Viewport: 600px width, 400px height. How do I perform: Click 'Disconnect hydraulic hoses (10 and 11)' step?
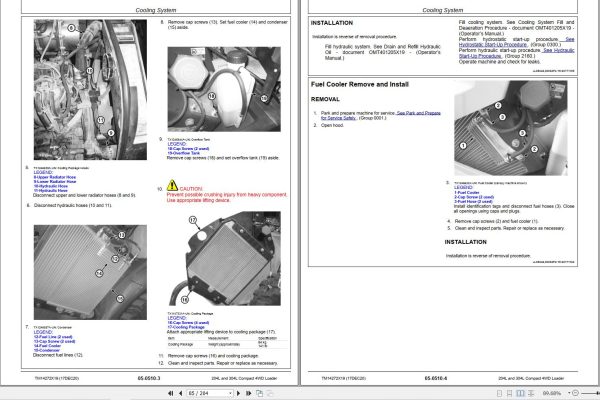click(x=73, y=205)
